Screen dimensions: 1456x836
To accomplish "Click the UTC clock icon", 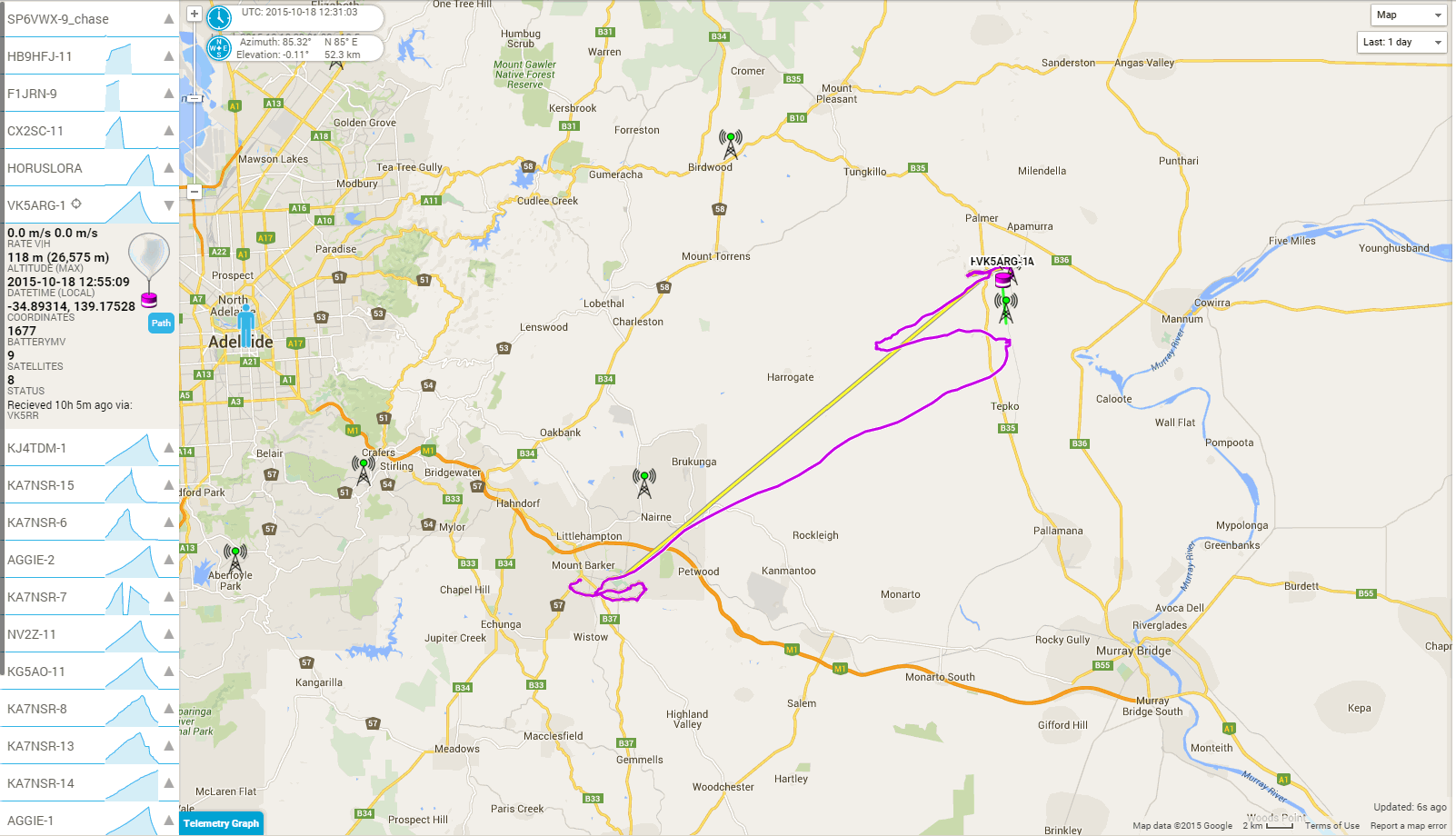I will pos(219,17).
